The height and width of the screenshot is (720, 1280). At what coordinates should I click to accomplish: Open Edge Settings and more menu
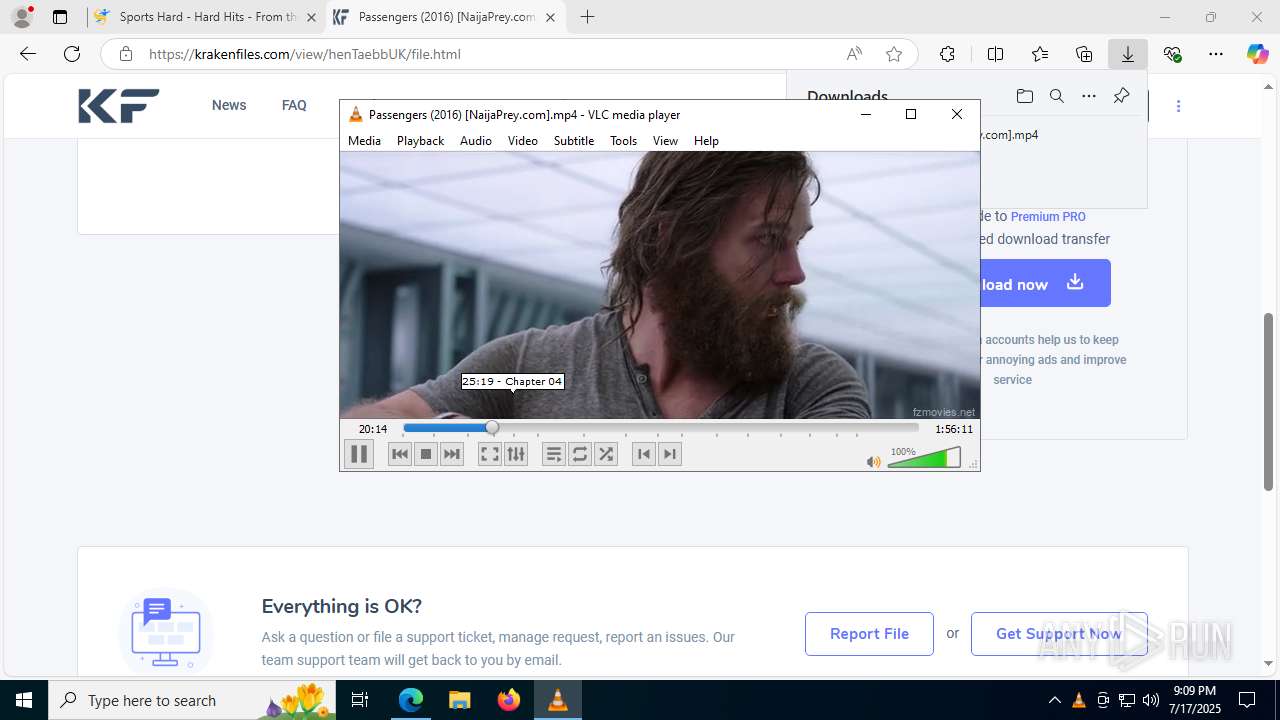coord(1216,54)
